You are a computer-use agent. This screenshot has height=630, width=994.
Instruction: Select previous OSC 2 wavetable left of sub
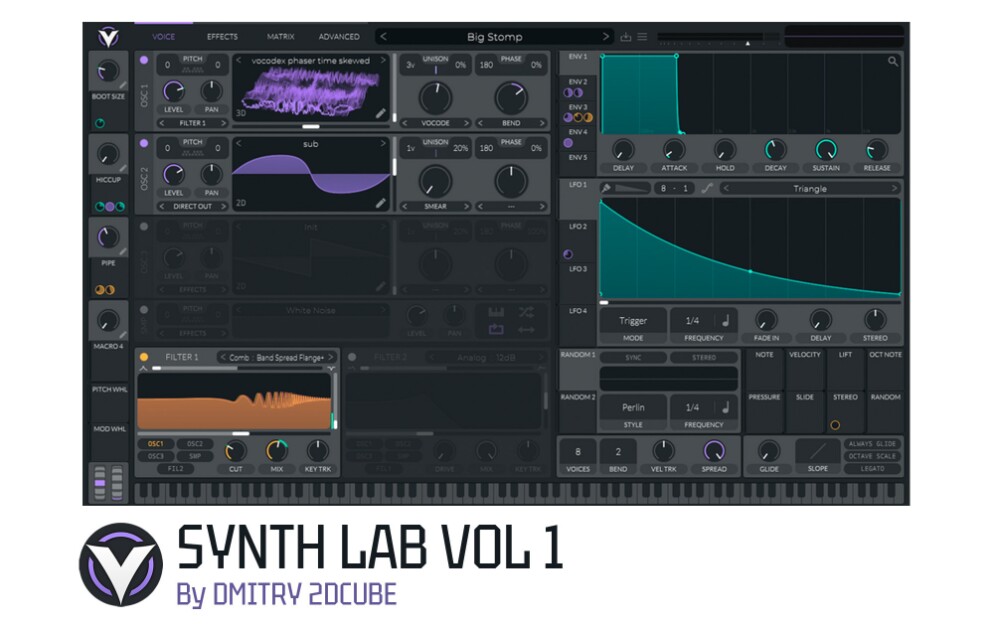238,144
